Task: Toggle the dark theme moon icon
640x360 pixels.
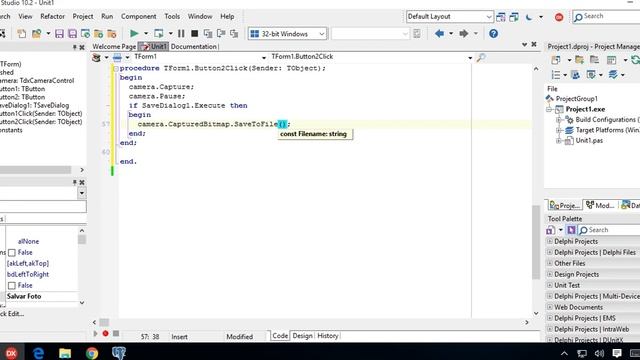Action: 529,17
